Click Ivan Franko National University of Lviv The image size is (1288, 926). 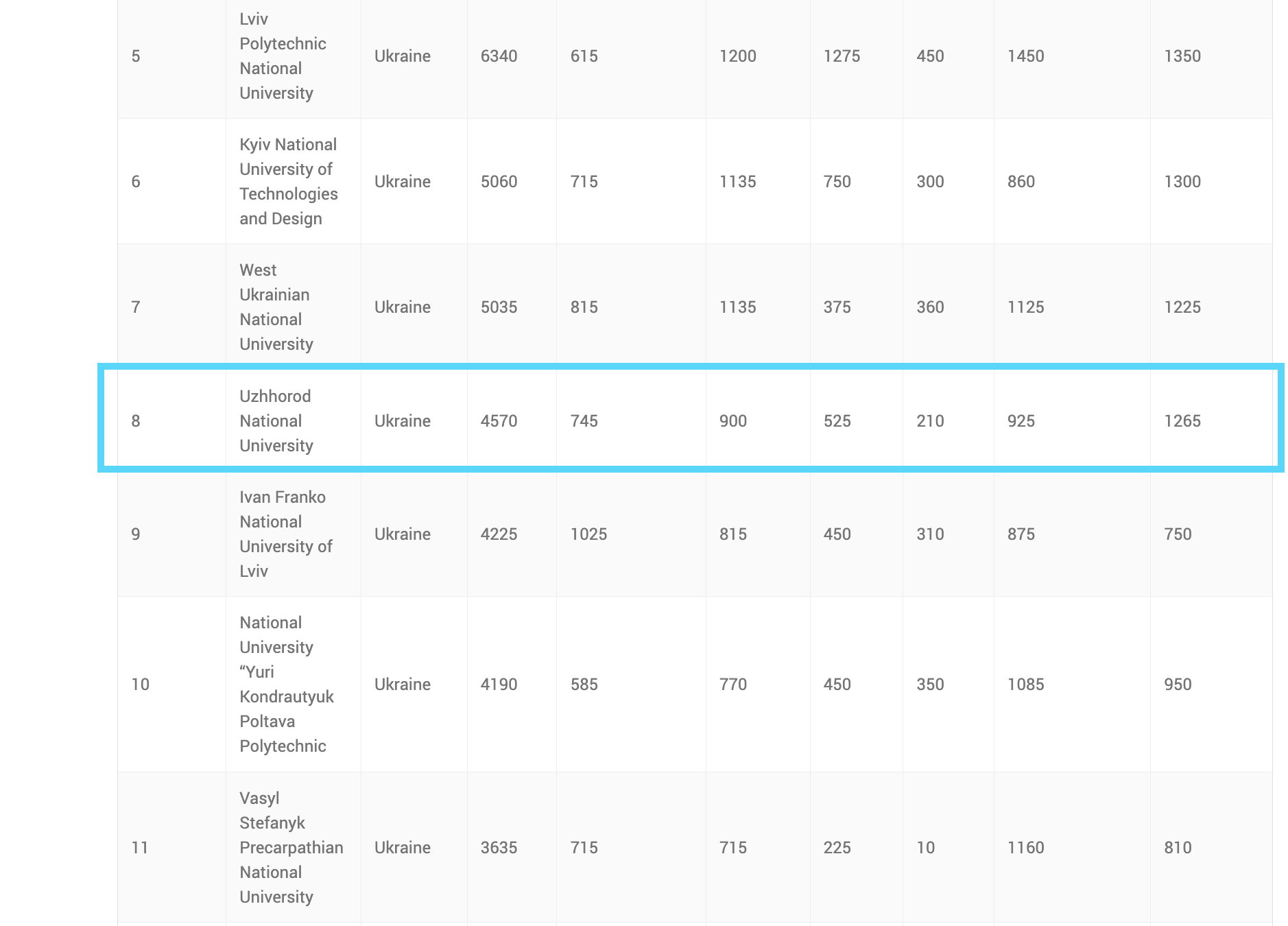click(286, 534)
